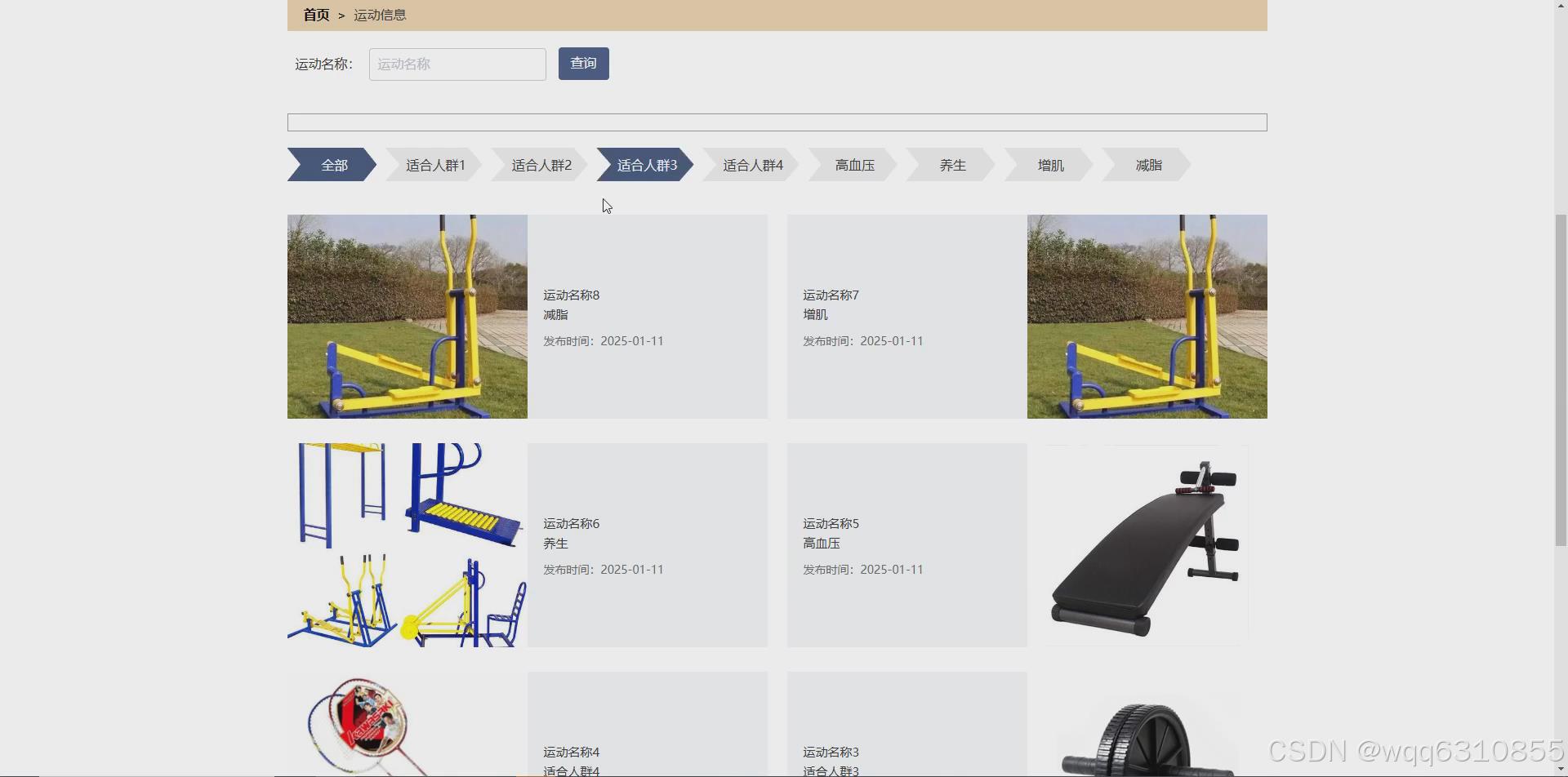
Task: Focus the 运动名称 search input field
Action: pyautogui.click(x=457, y=64)
